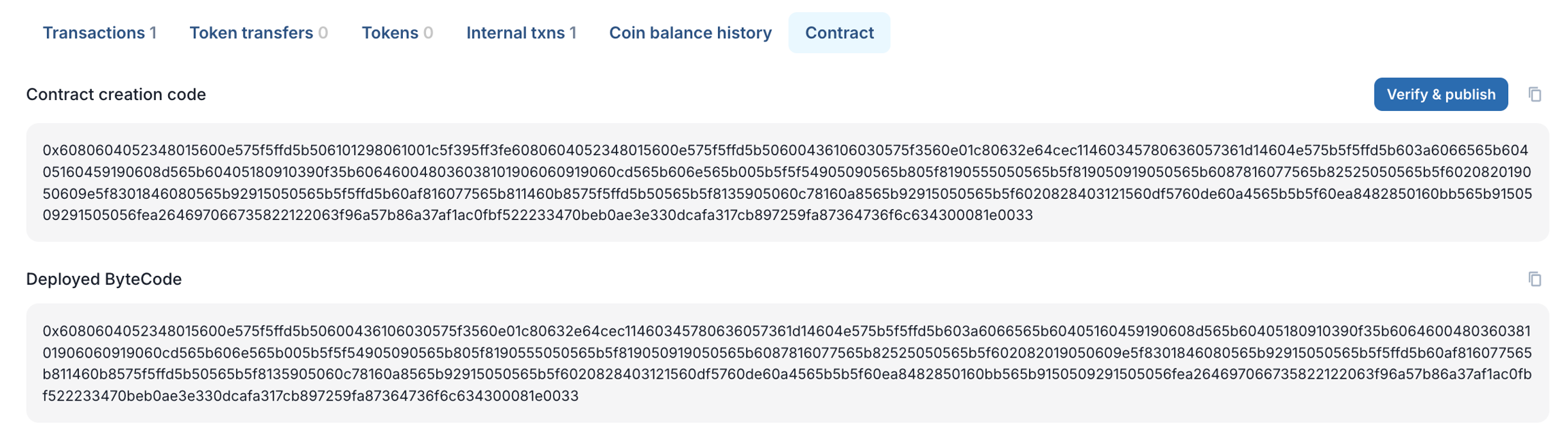Copy the Deployed ByteCode
Screen dimensions: 1568x440
pos(1535,279)
